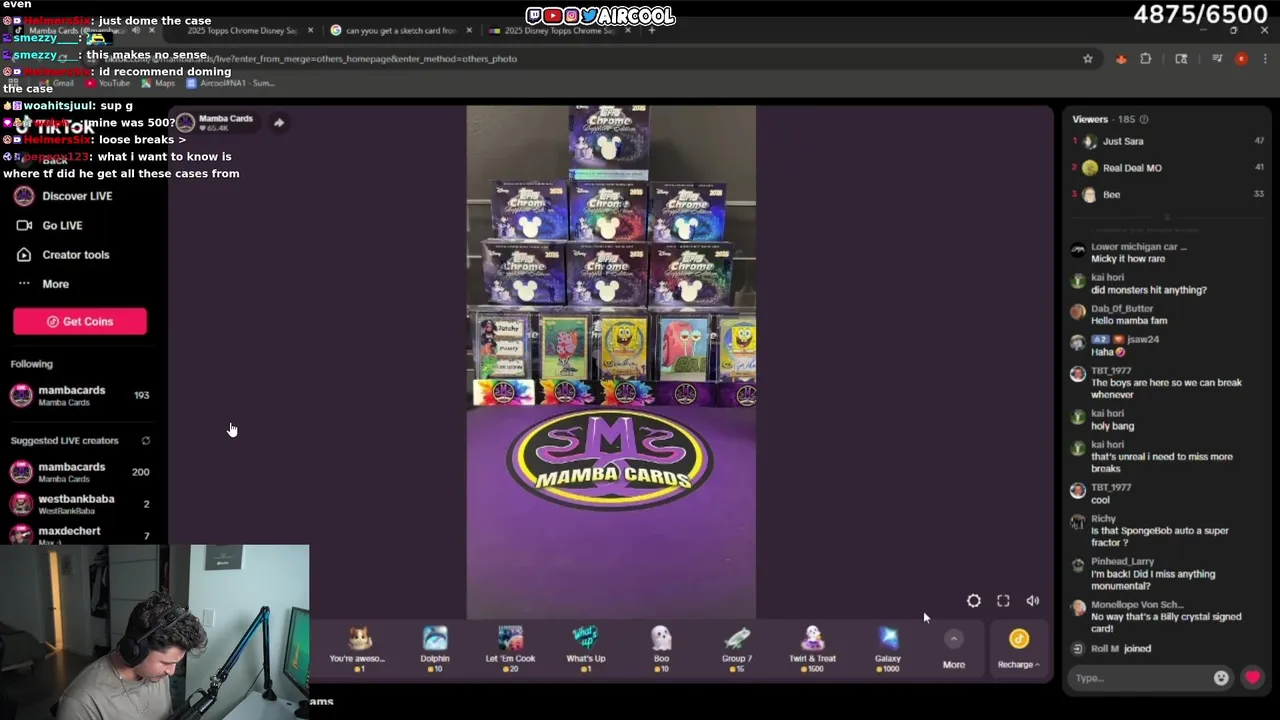
Task: Open YouTube bookmark
Action: click(108, 83)
